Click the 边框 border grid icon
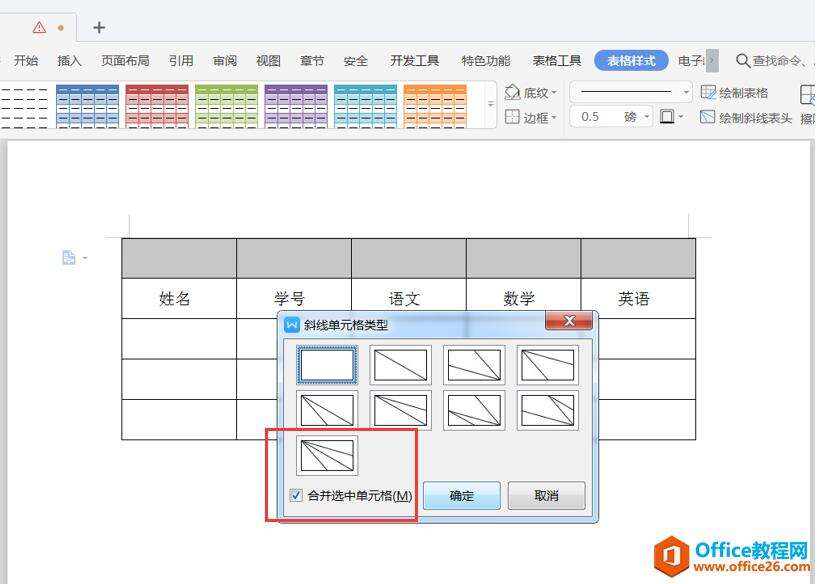 click(x=512, y=117)
